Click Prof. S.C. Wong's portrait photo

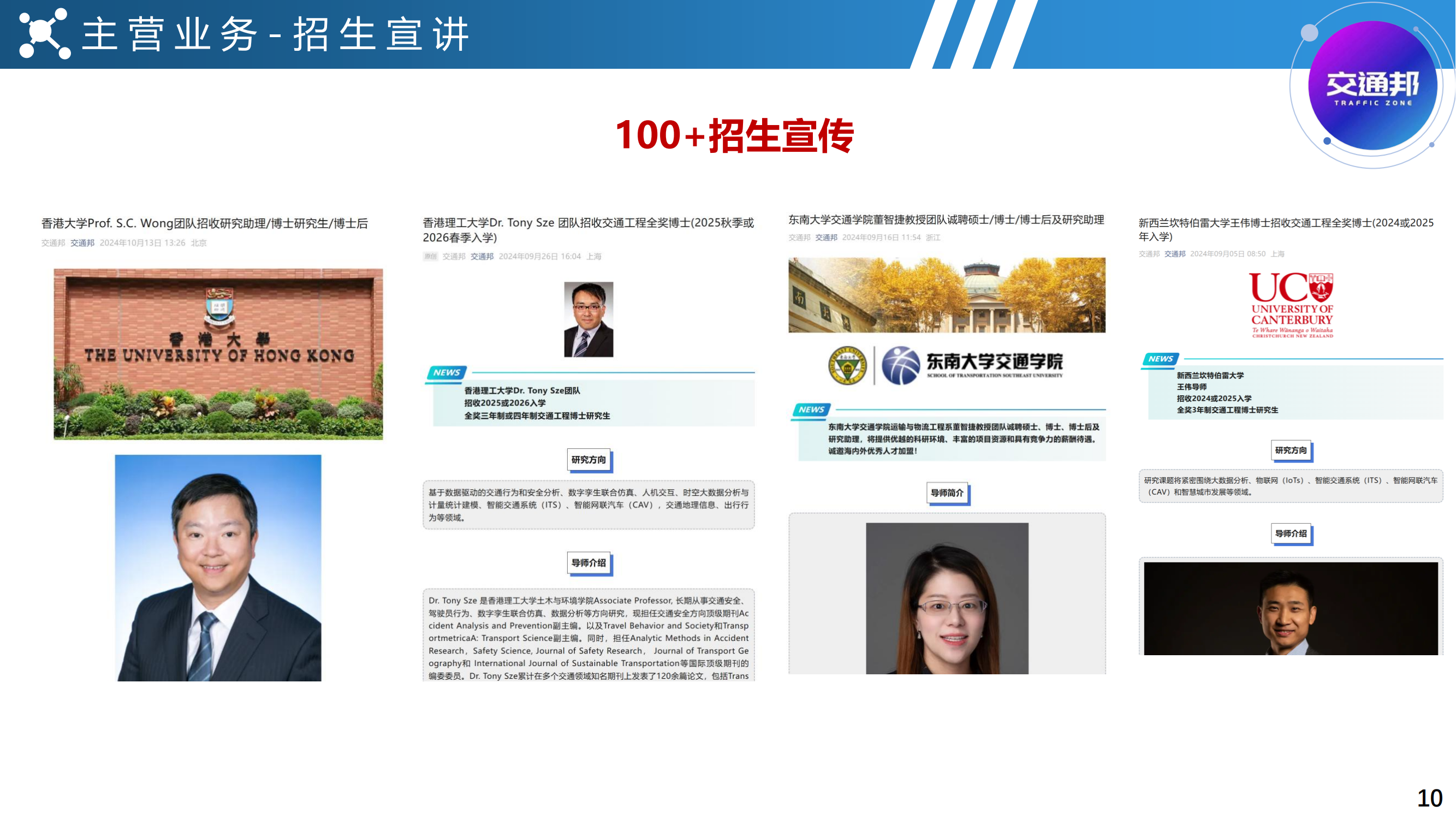coord(218,568)
